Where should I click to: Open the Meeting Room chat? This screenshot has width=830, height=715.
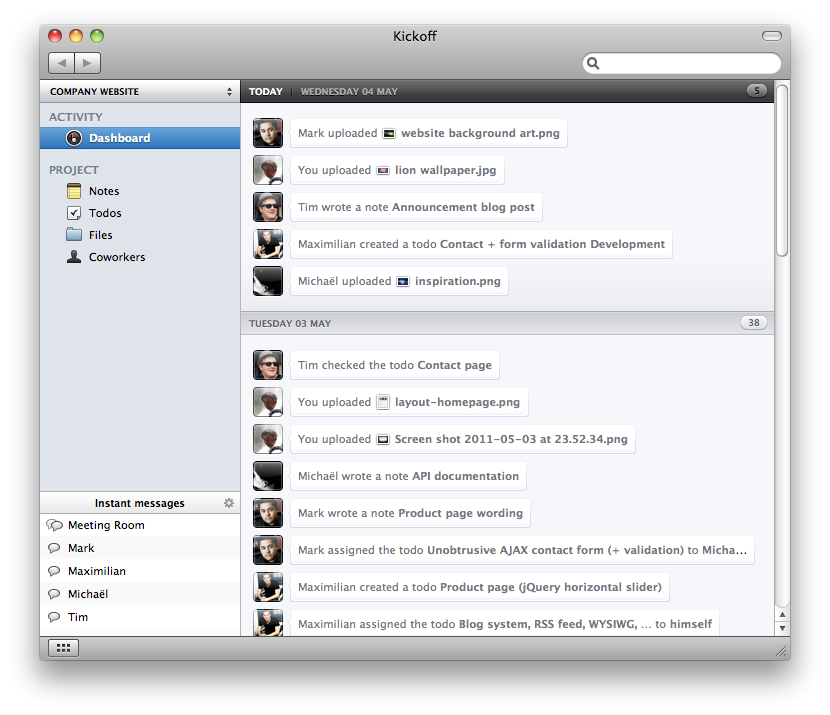click(x=140, y=525)
